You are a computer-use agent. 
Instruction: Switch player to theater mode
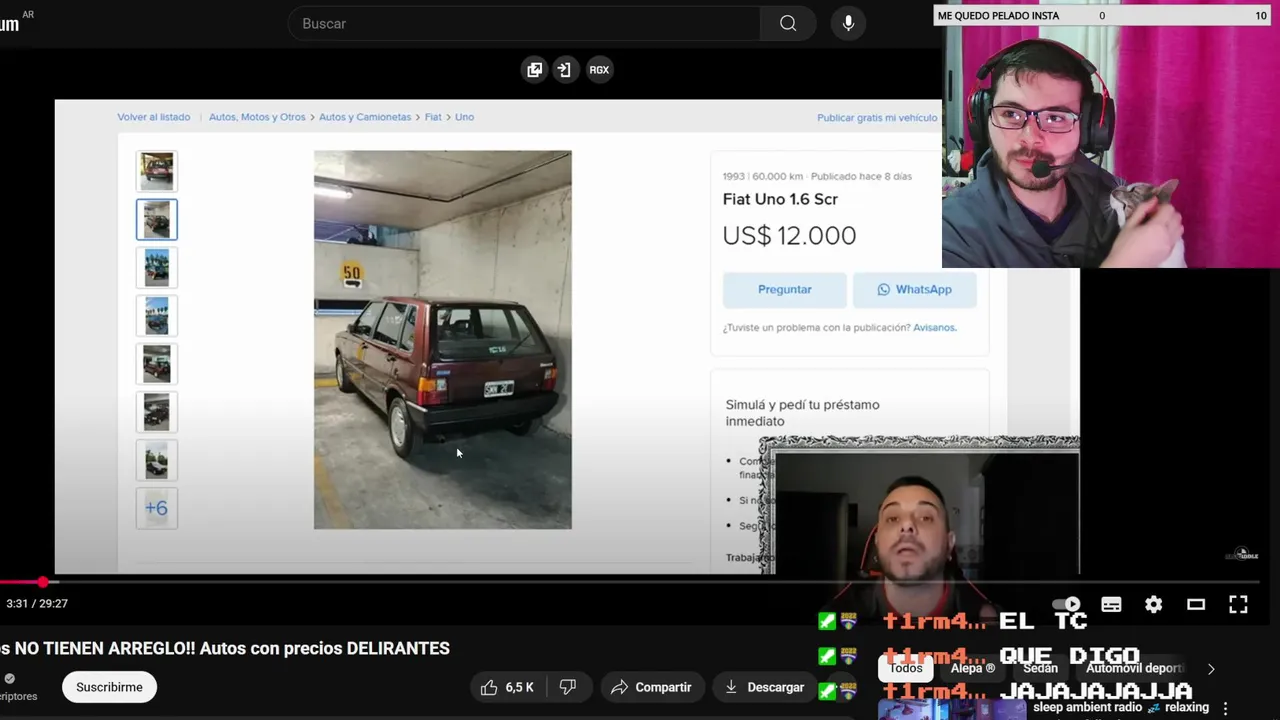(1196, 604)
